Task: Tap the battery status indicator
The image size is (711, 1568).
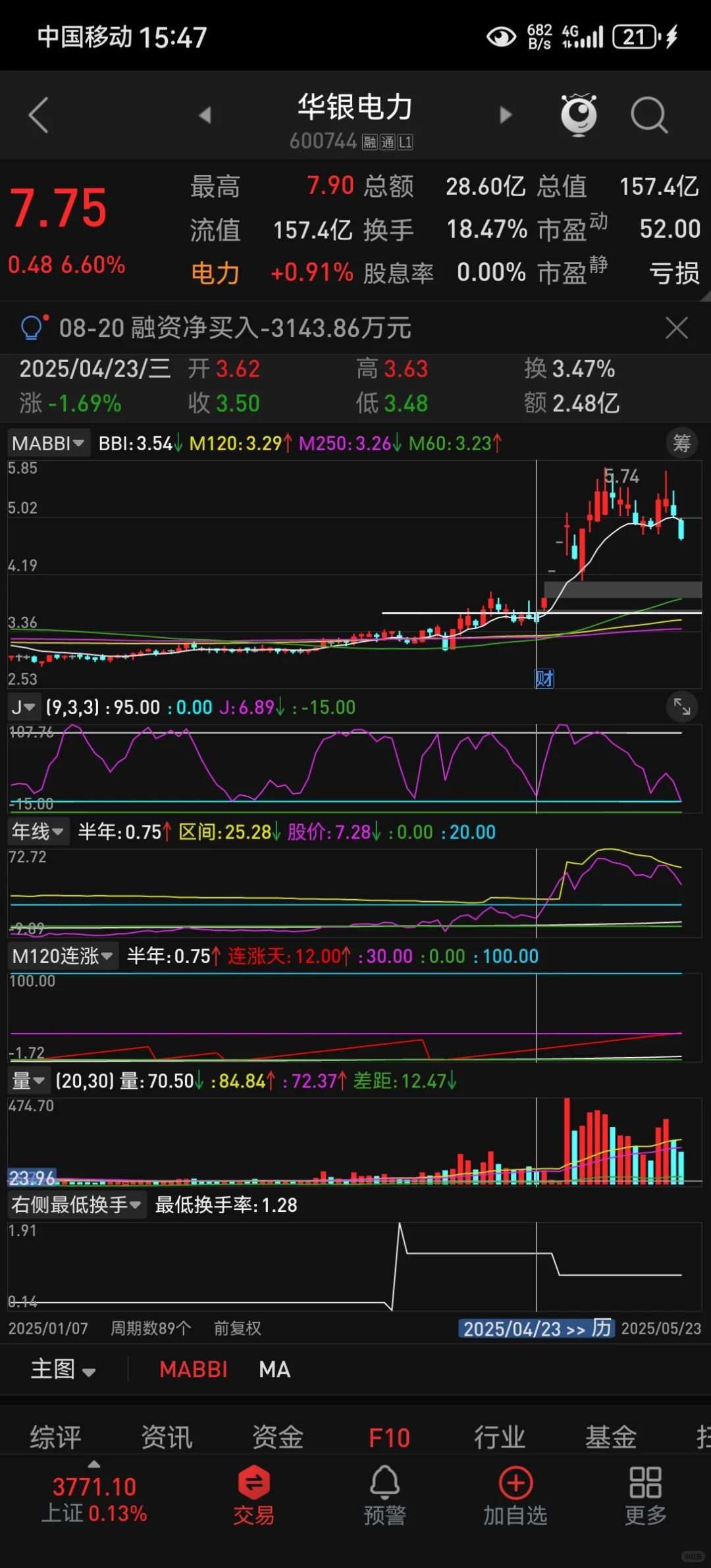Action: (x=637, y=37)
